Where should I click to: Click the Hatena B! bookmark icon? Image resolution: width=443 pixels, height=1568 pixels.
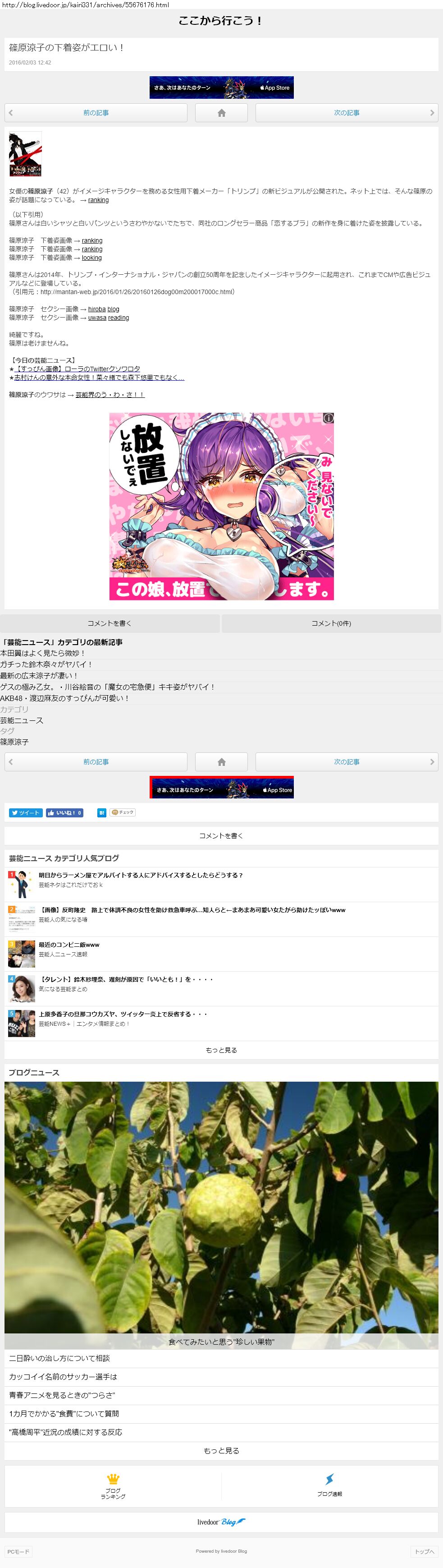[101, 812]
